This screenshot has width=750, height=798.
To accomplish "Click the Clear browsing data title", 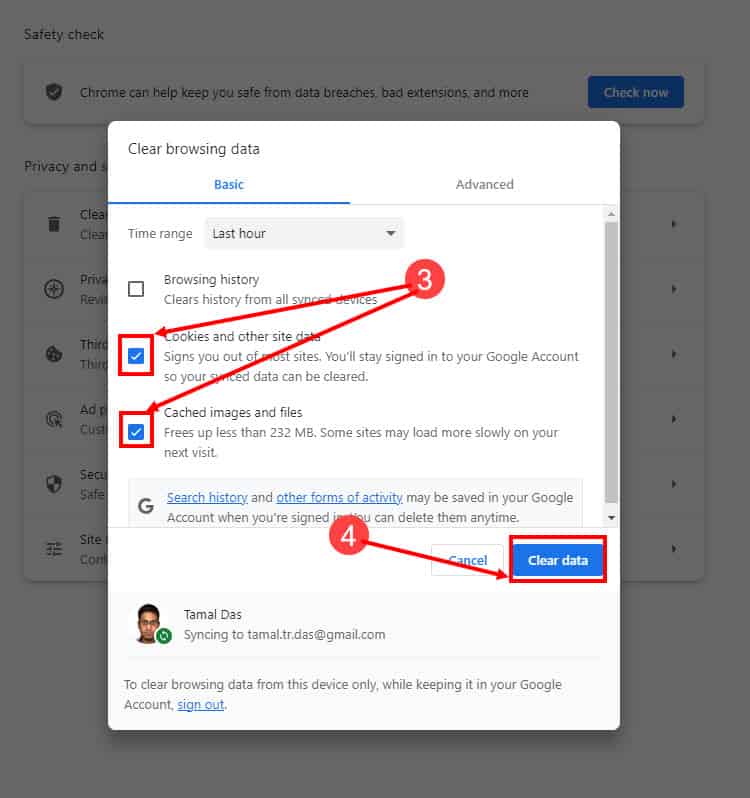I will (x=193, y=149).
